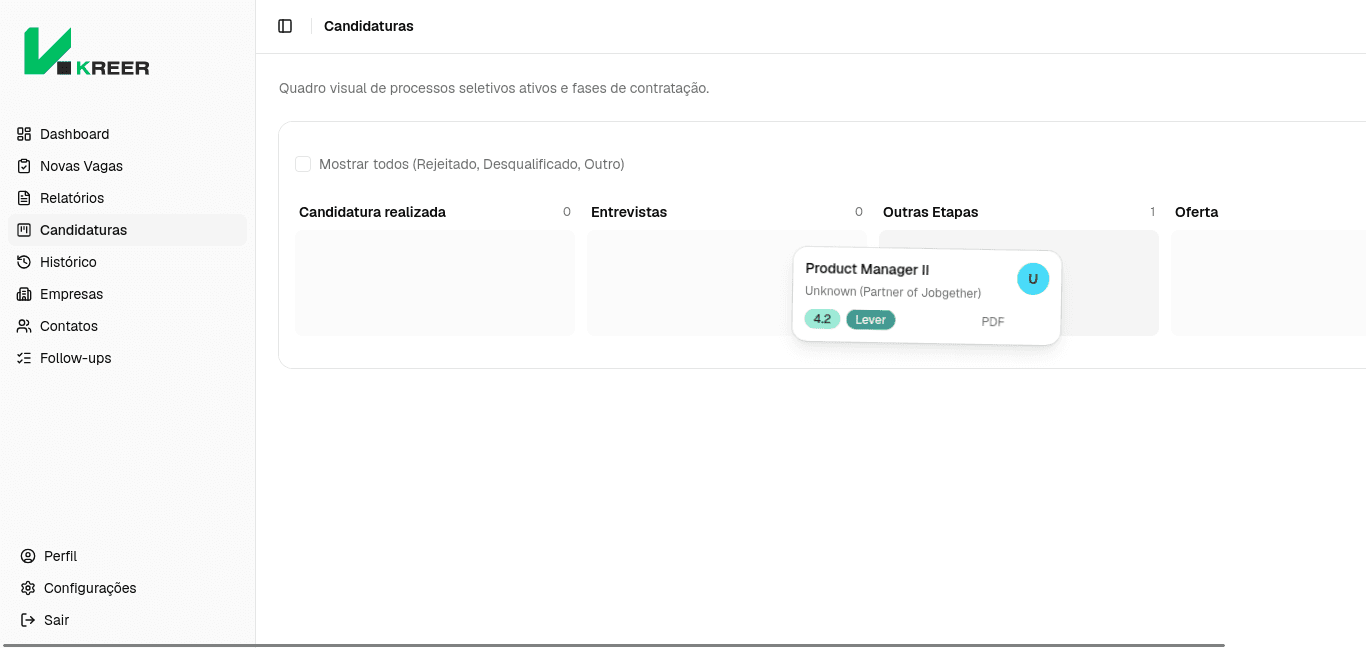Click the Histórico clock icon
The image size is (1366, 648).
pyautogui.click(x=24, y=262)
